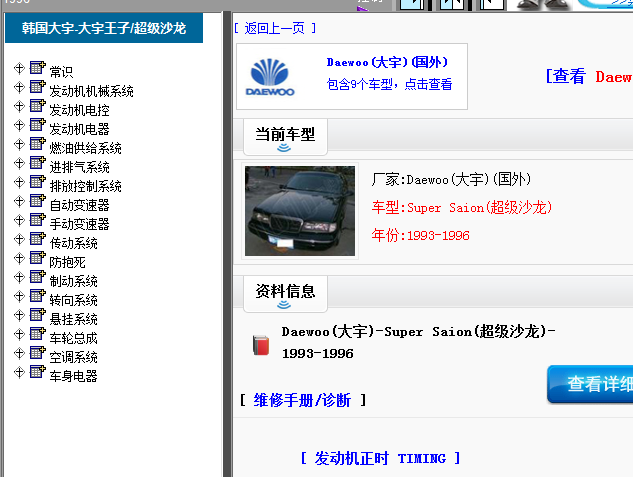Click the book icon beside 悬挂系统
The image size is (633, 477).
(38, 314)
